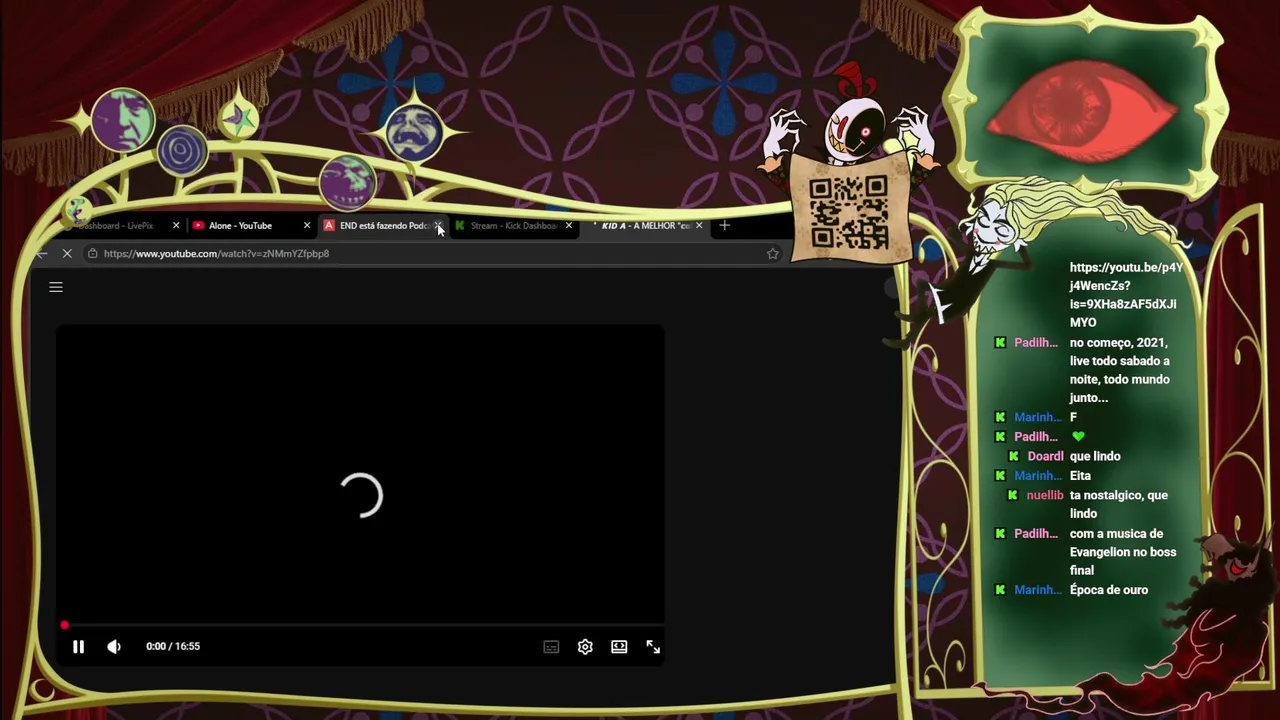Click the YouTube favicon on the Alone tab
Screen dimensions: 1280x720
[198, 226]
